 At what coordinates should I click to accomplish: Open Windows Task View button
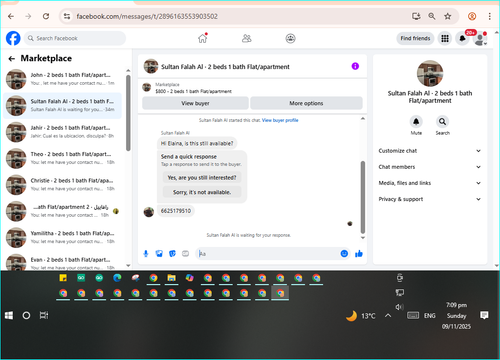coord(44,316)
